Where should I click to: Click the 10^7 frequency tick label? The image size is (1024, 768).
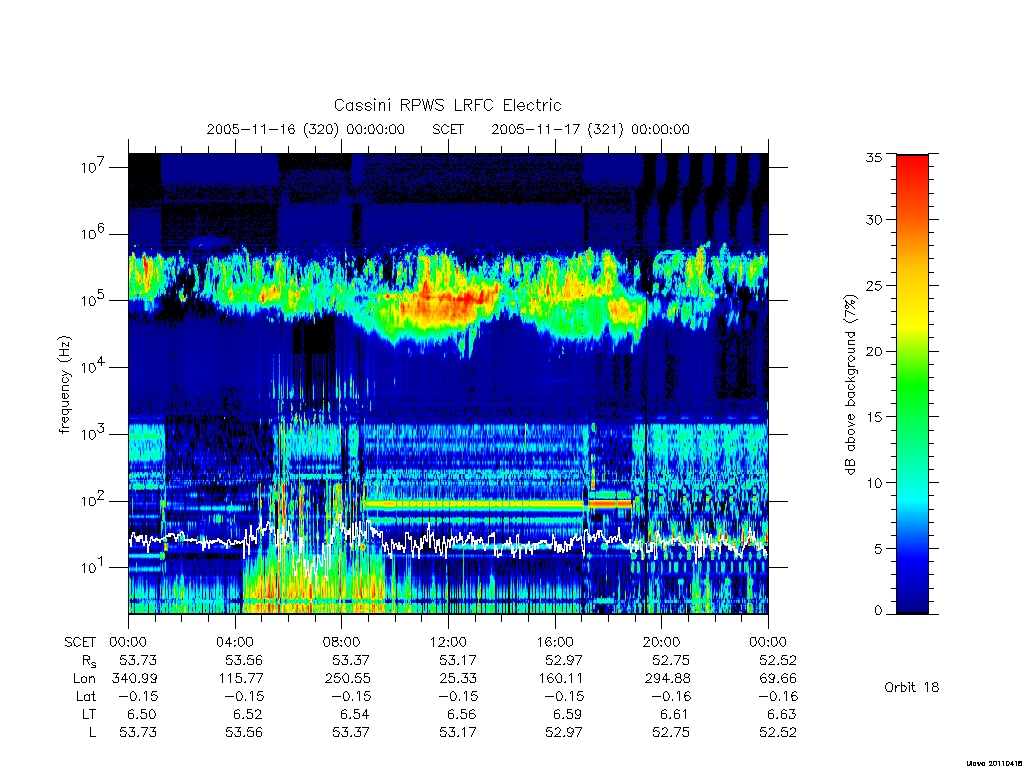point(93,166)
